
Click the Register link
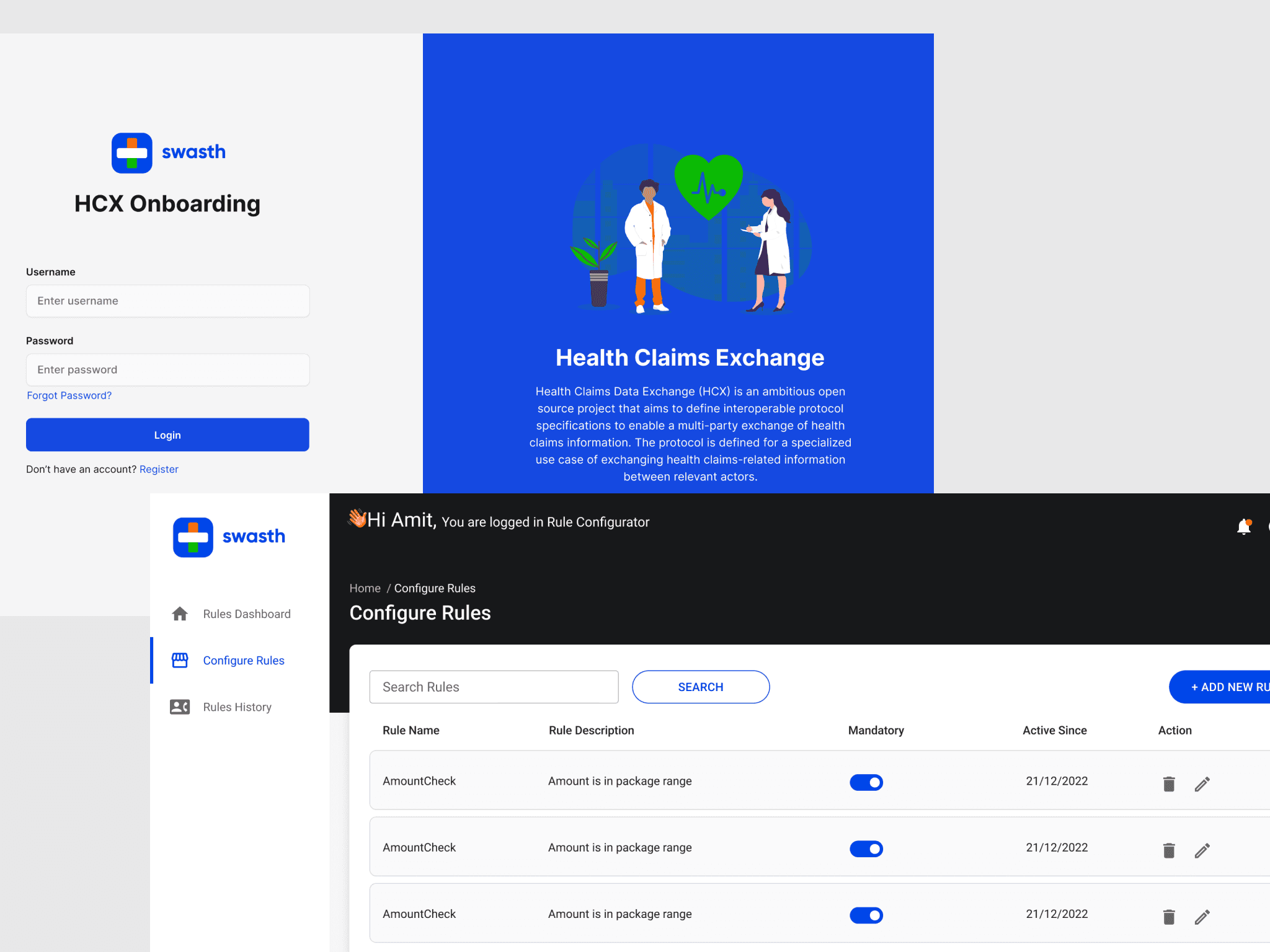[159, 469]
